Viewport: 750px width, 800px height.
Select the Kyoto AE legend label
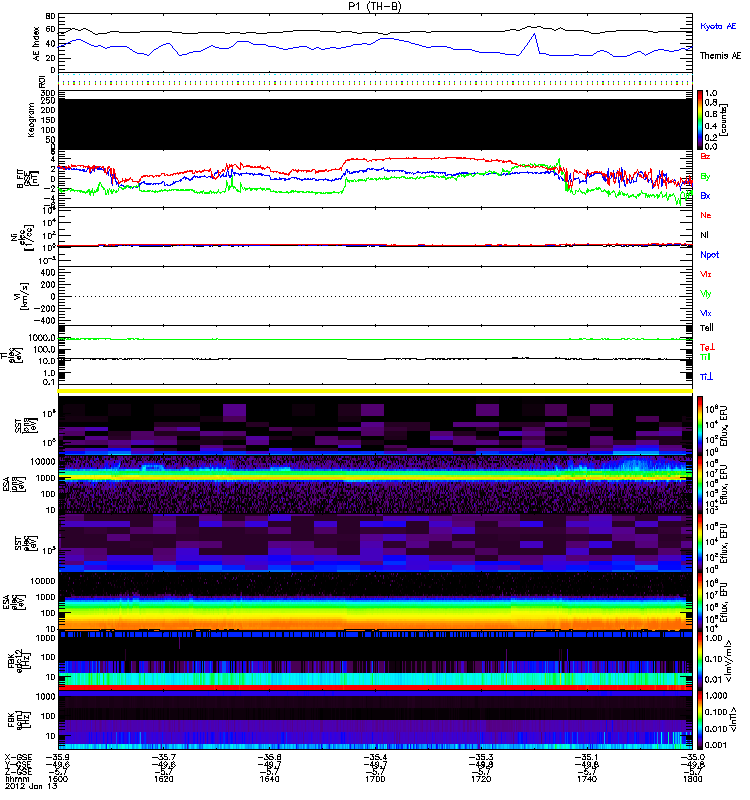pyautogui.click(x=718, y=26)
